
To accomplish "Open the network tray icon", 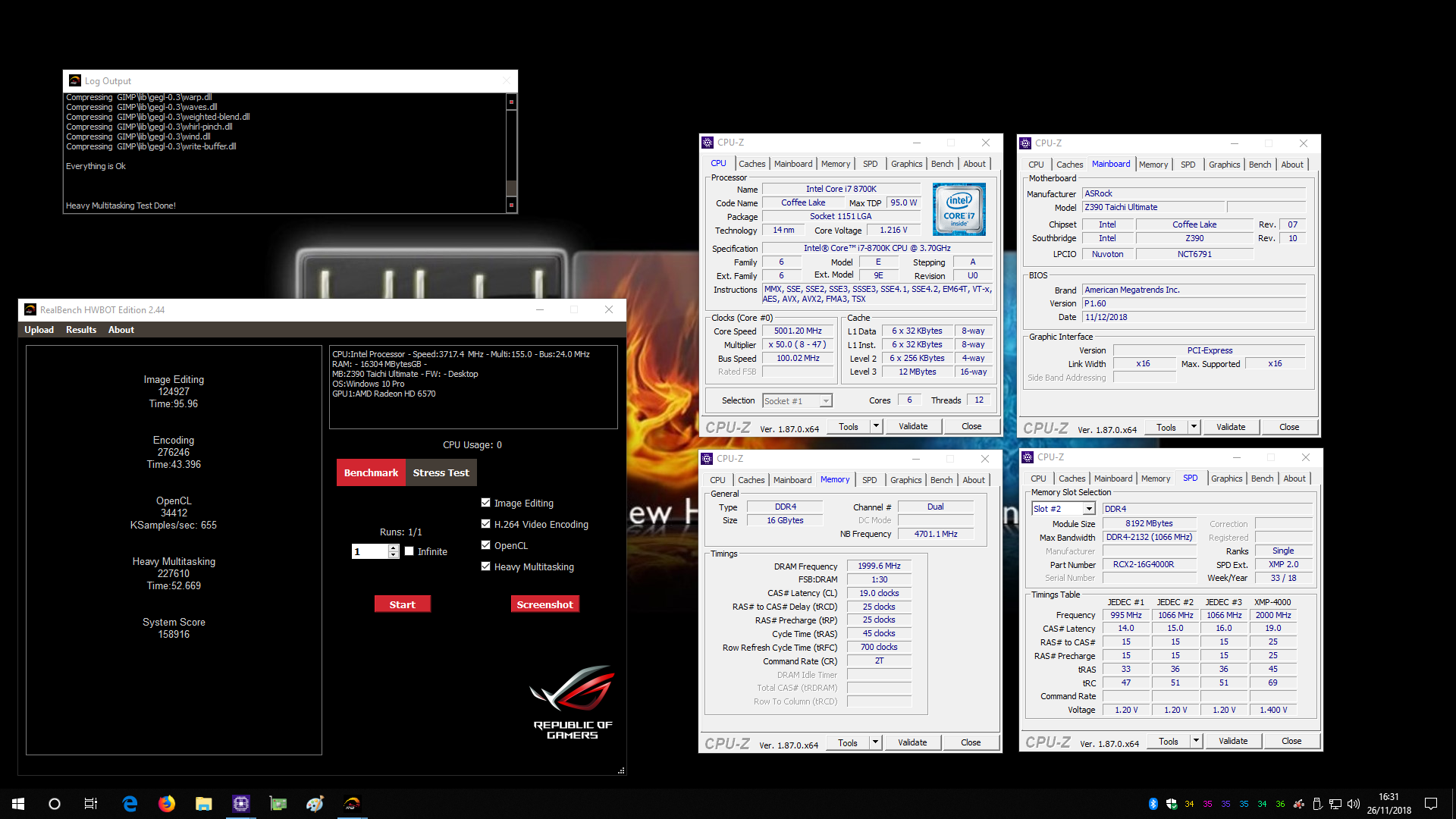I will coord(1335,804).
